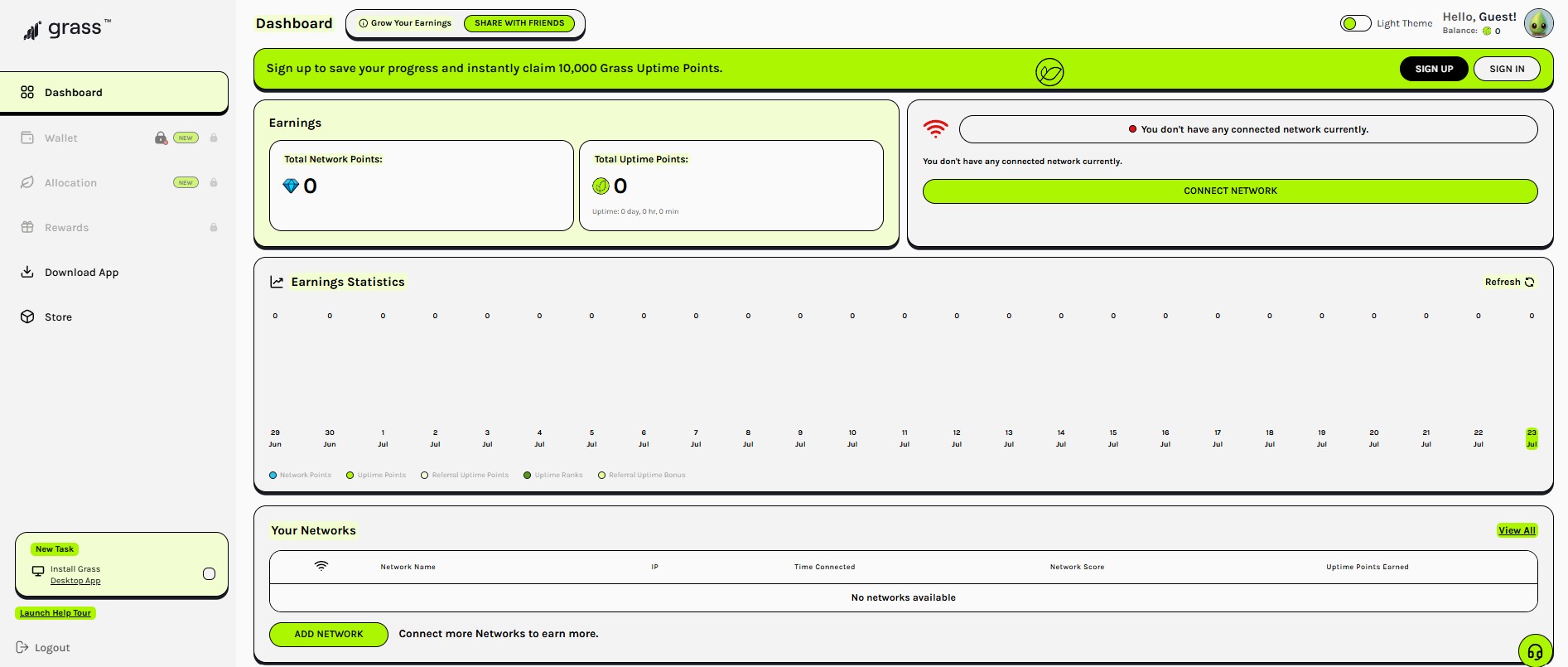Click the ADD NETWORK button
This screenshot has width=1568, height=667.
tap(329, 635)
